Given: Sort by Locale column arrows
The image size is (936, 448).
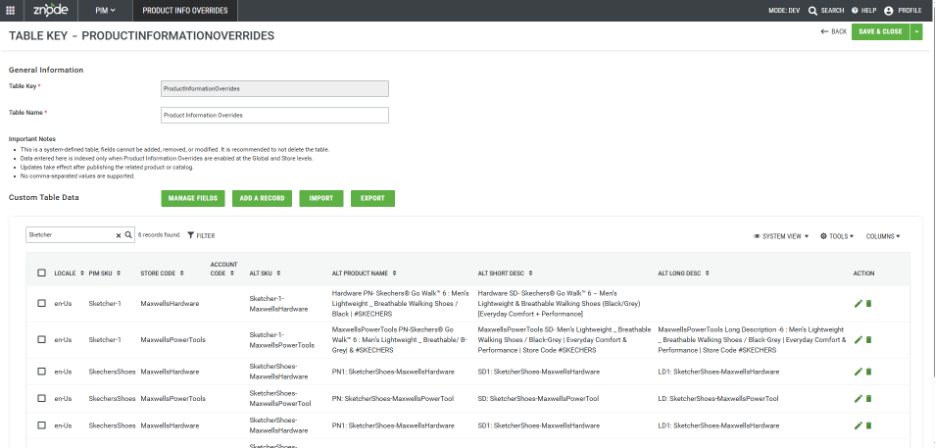Looking at the screenshot, I should point(81,273).
